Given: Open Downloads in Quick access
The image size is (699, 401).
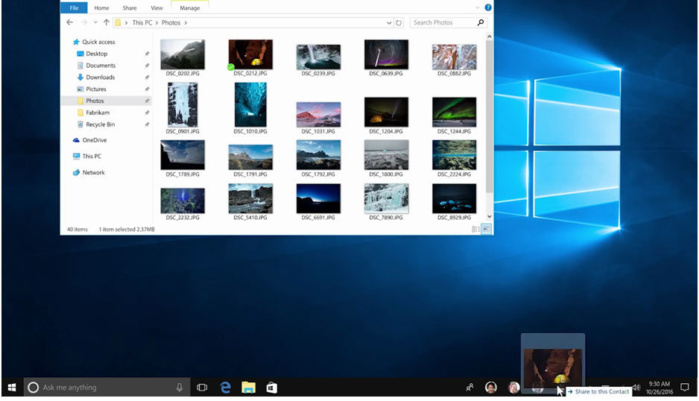Looking at the screenshot, I should point(96,77).
